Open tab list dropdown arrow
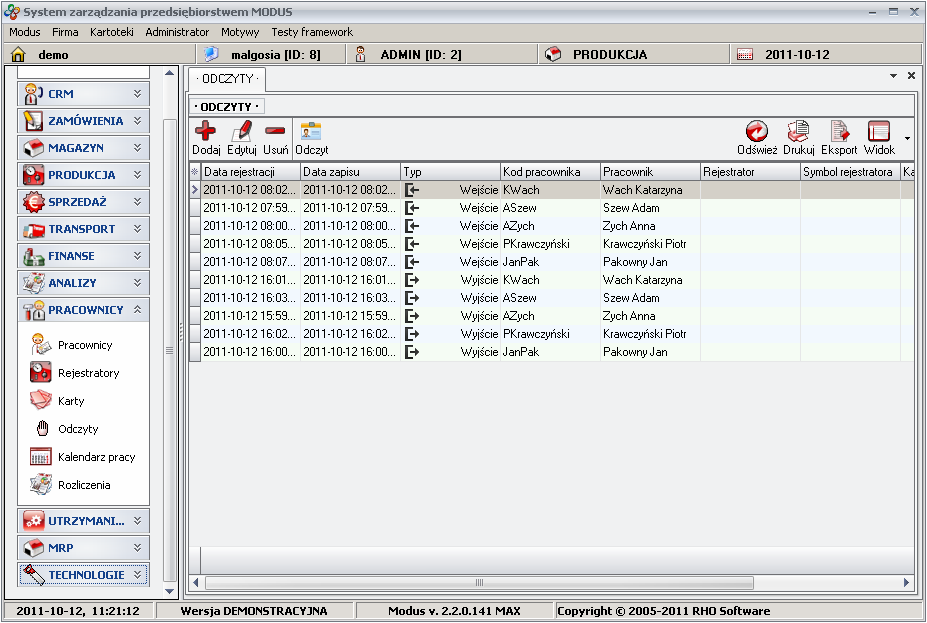Image resolution: width=927 pixels, height=623 pixels. click(893, 76)
